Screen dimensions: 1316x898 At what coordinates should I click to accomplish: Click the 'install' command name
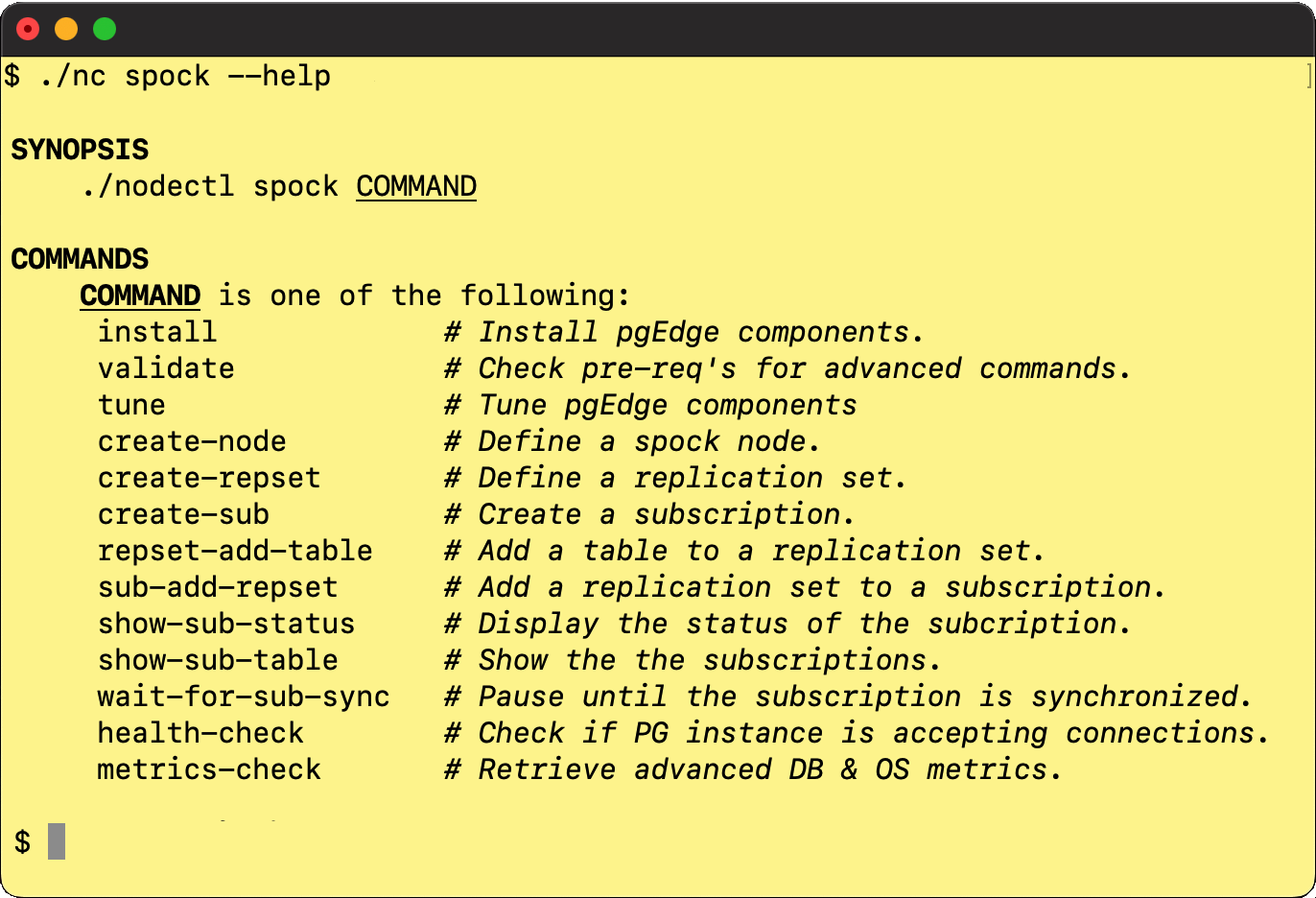[157, 332]
